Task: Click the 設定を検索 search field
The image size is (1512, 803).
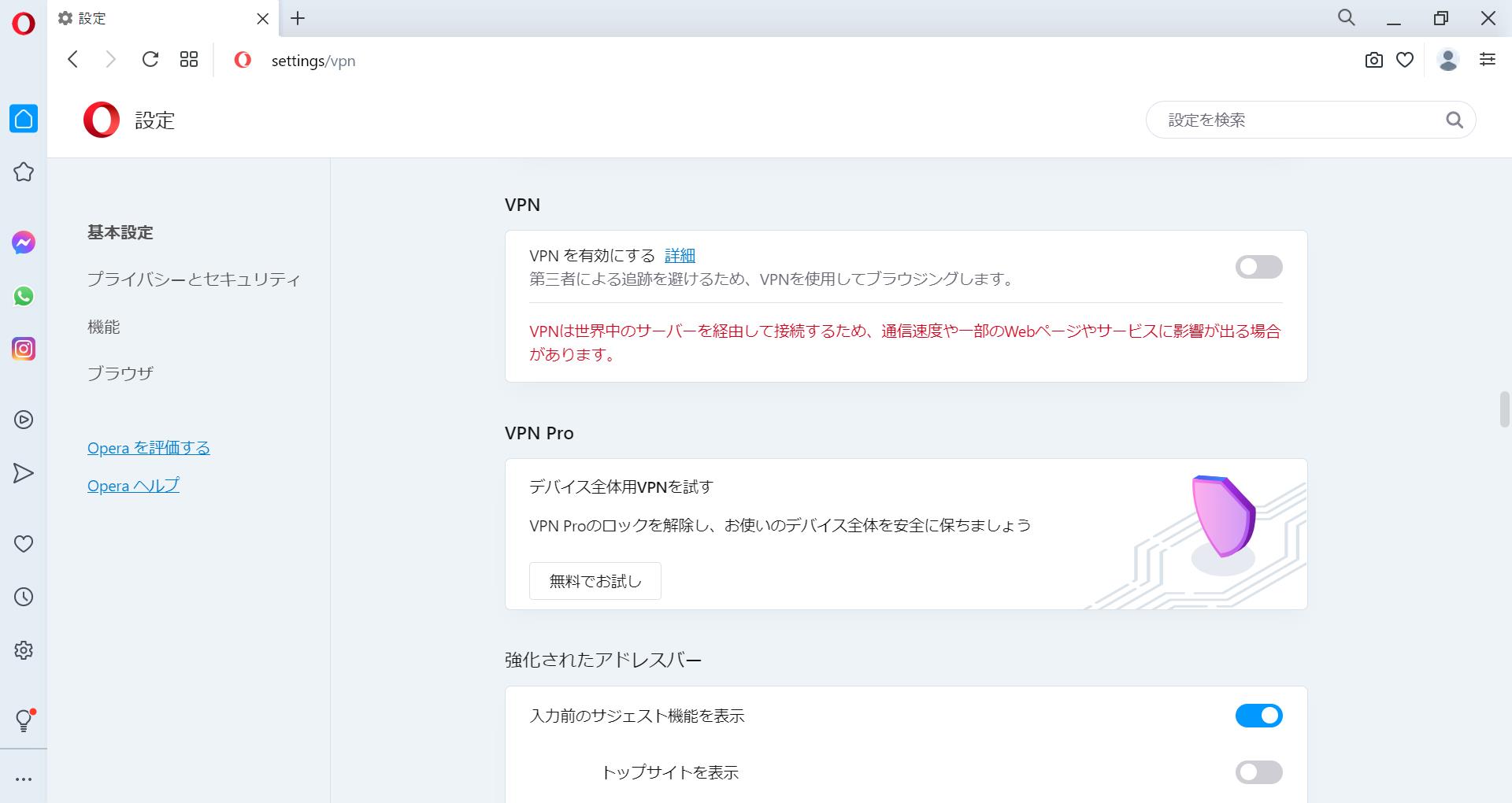Action: coord(1310,120)
